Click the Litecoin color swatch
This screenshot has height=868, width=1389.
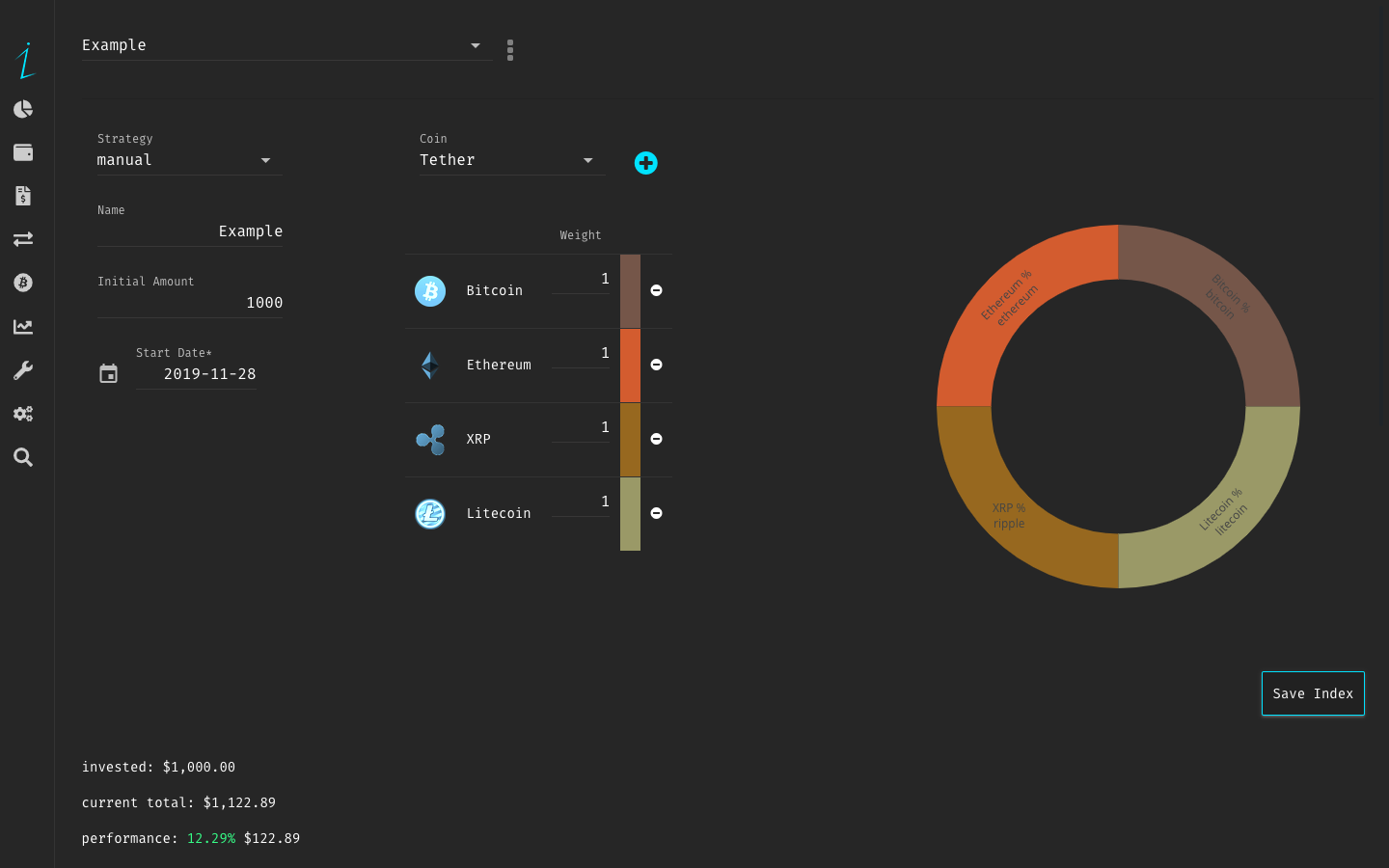pyautogui.click(x=630, y=514)
